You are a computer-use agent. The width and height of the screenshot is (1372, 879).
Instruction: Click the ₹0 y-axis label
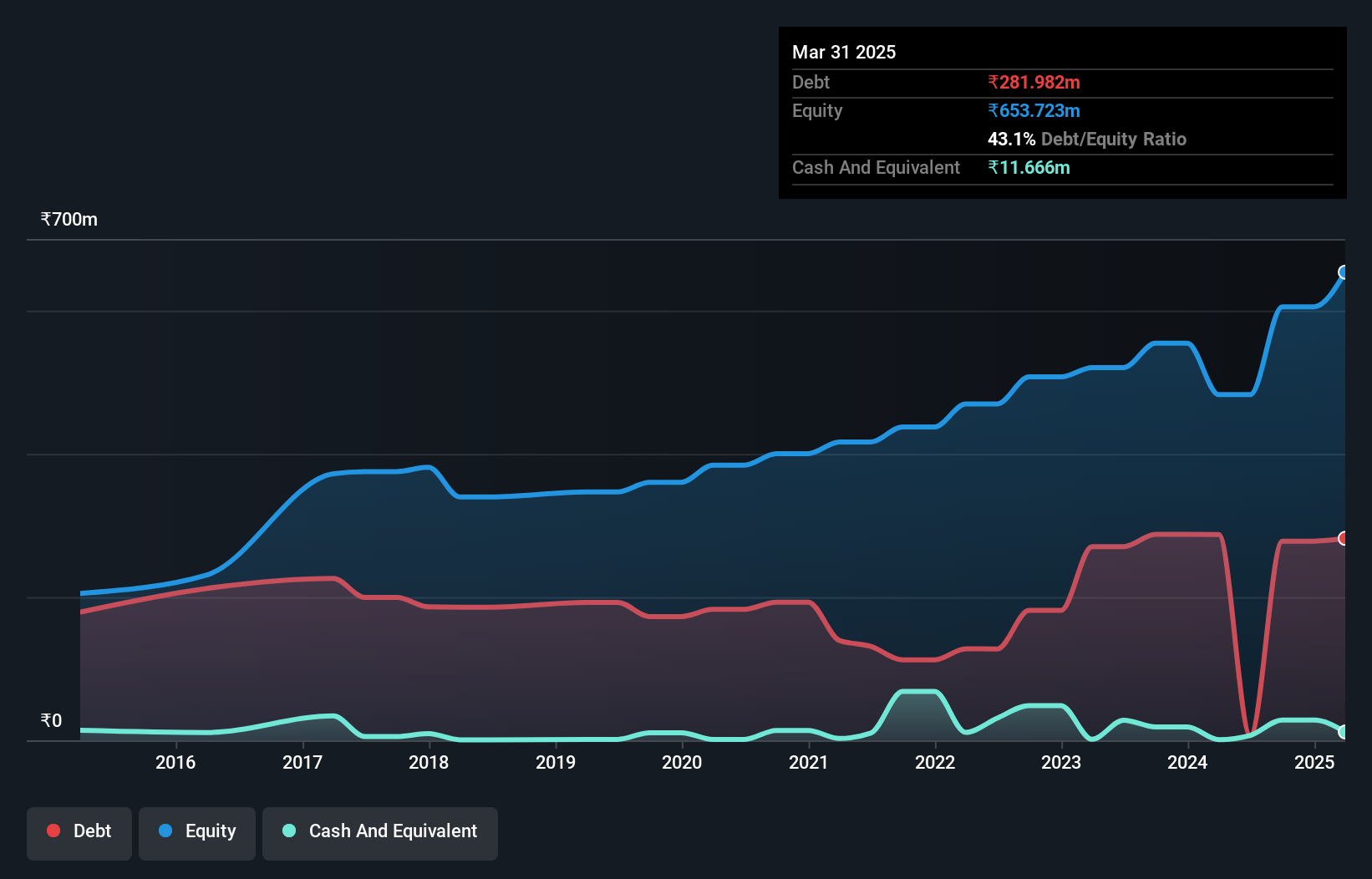[x=51, y=720]
